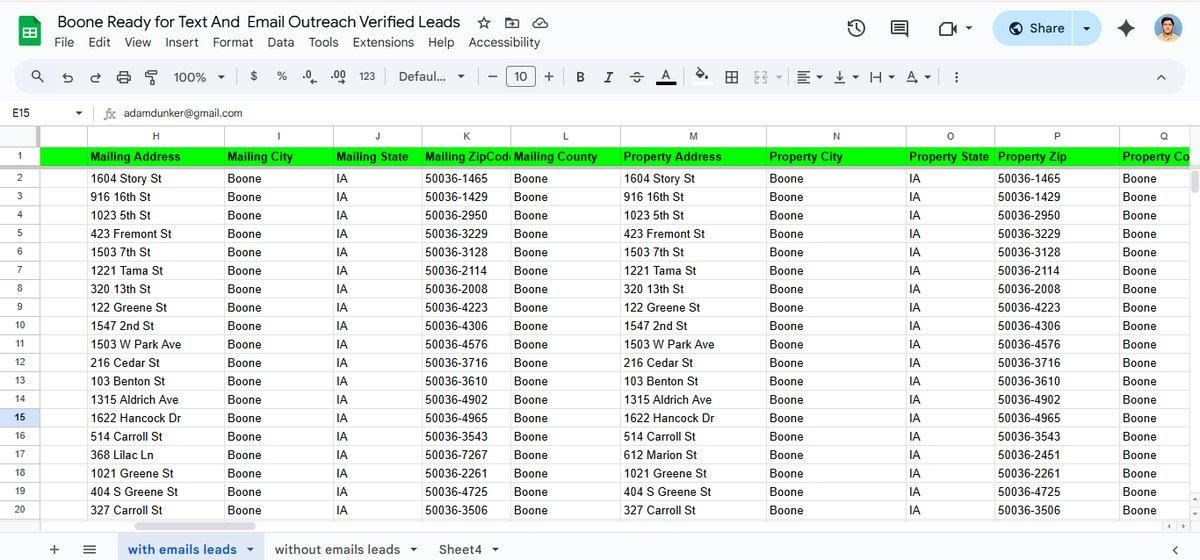Open the fill color picker

[701, 76]
